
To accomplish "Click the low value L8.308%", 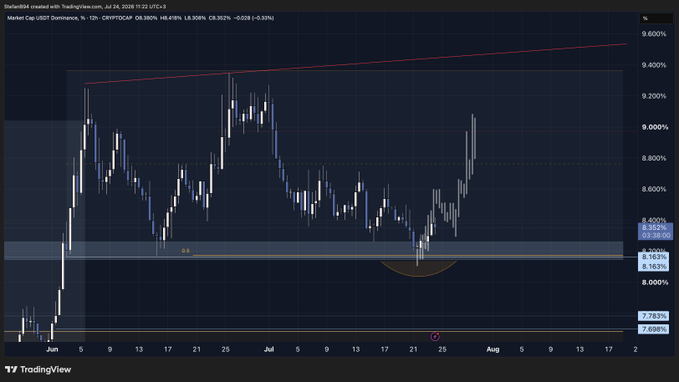I will tap(195, 18).
